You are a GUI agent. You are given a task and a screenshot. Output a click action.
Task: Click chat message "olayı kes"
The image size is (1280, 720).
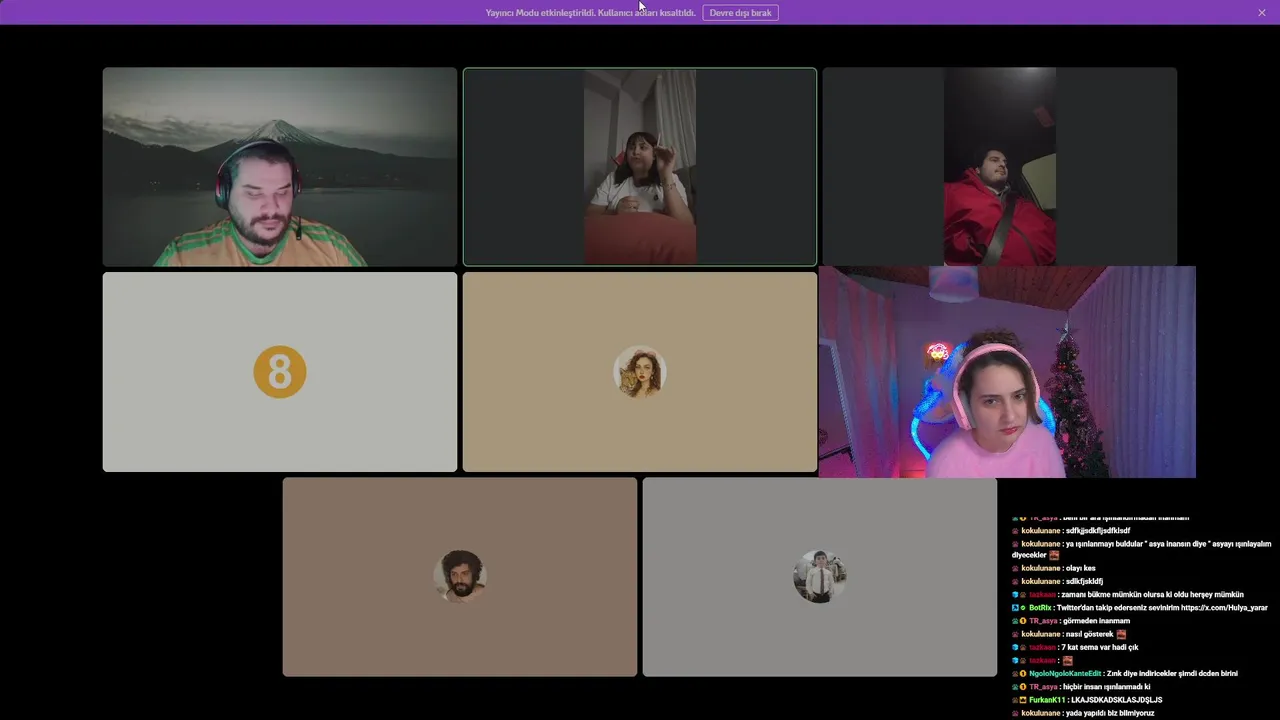1081,568
